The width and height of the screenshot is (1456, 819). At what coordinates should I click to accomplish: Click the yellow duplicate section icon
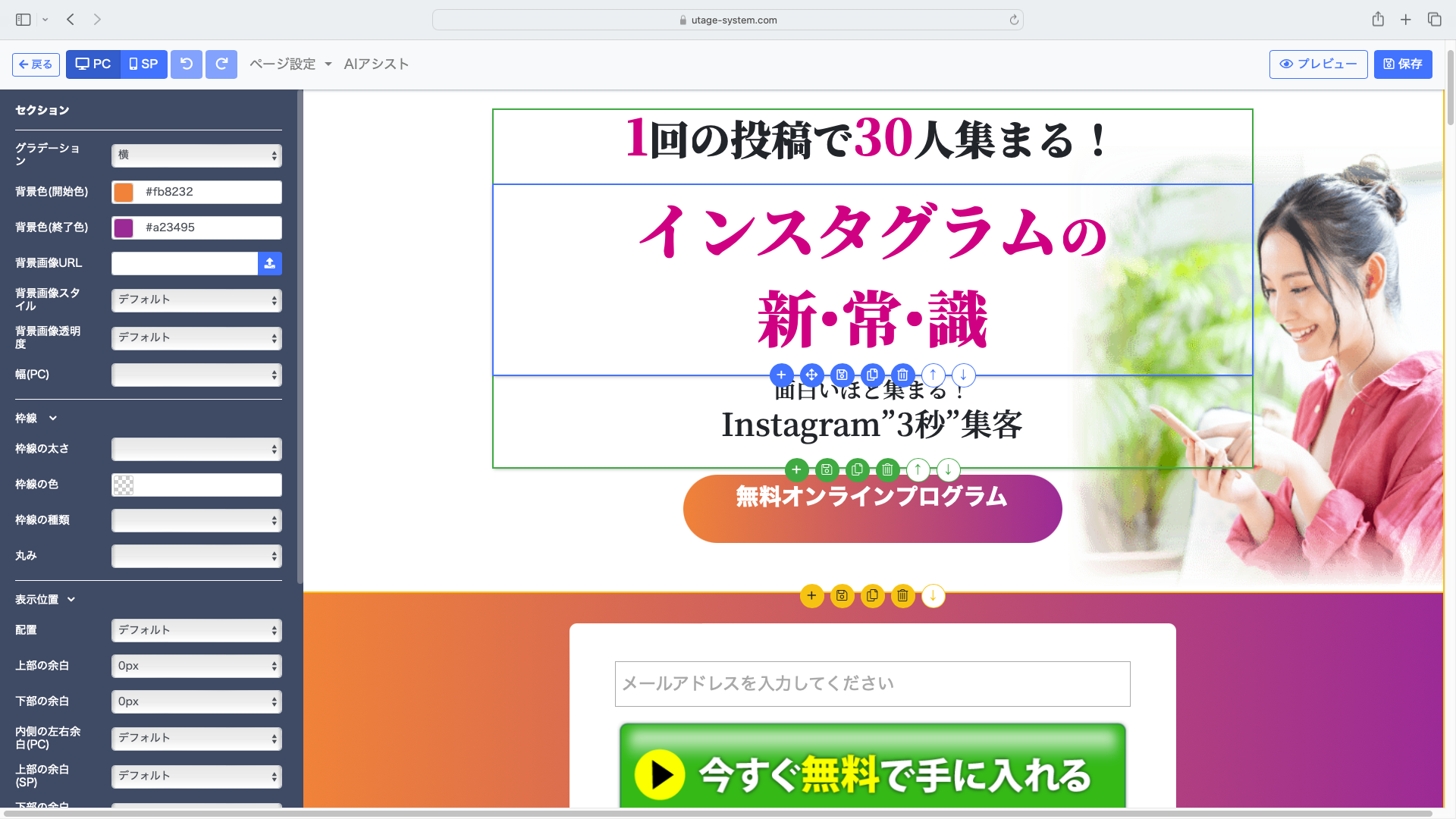[872, 595]
